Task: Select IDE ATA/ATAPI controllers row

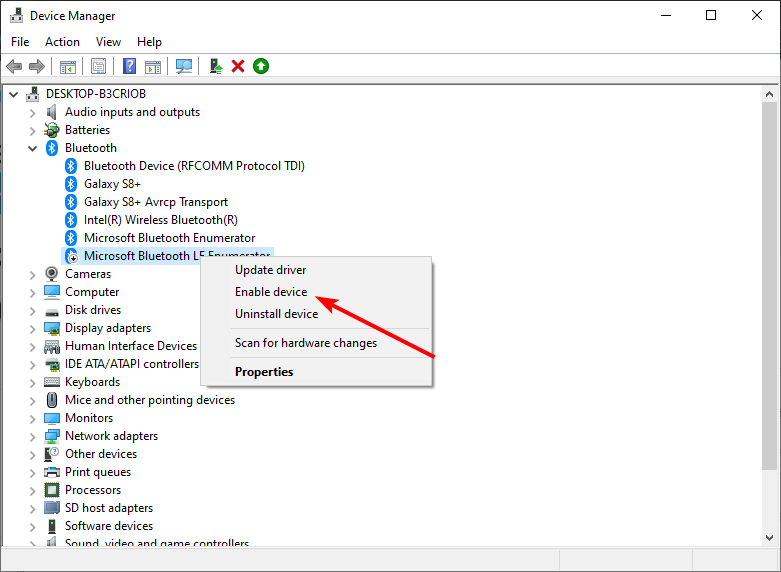Action: click(132, 364)
